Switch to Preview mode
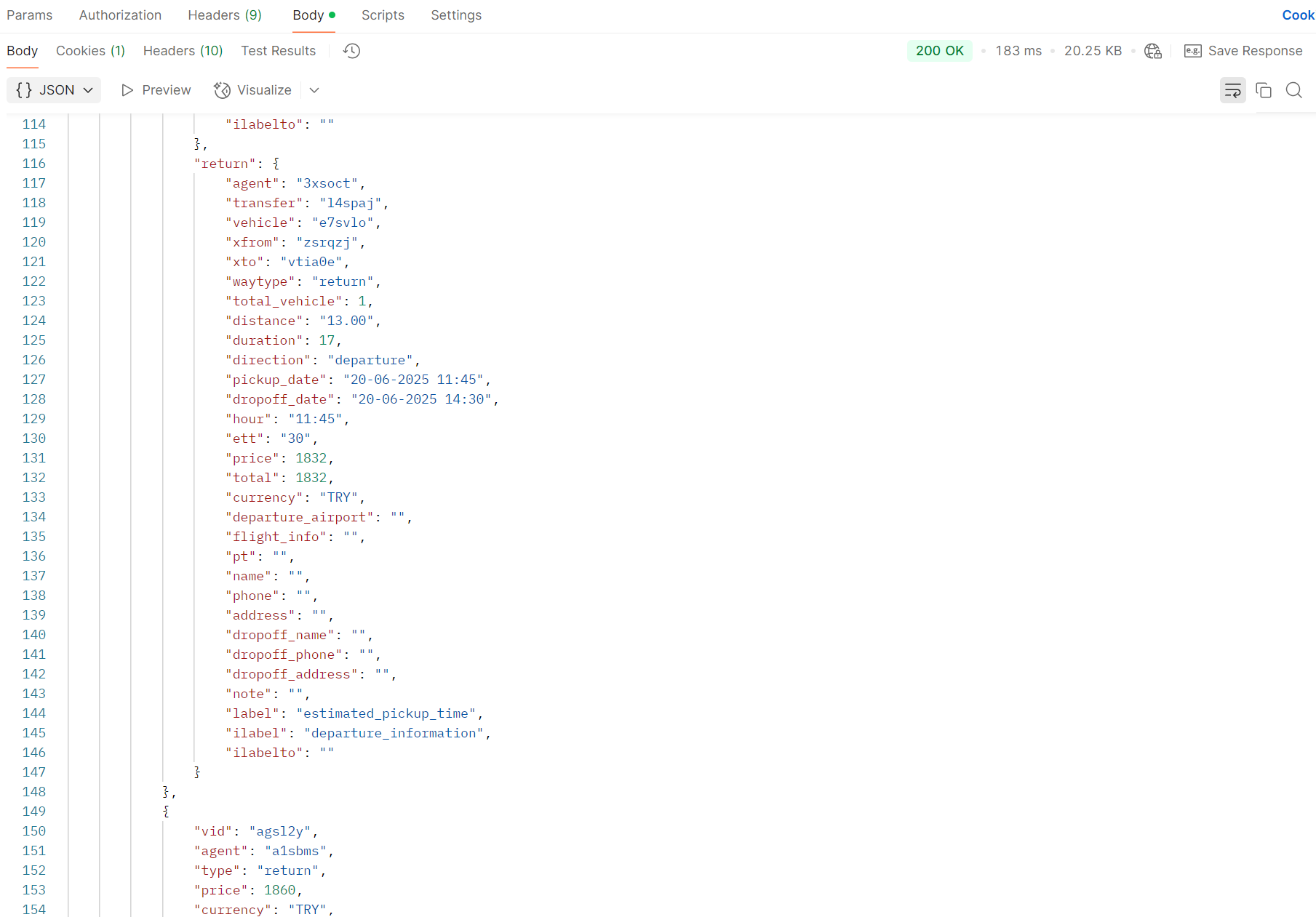Viewport: 1316px width, 917px height. (x=156, y=90)
